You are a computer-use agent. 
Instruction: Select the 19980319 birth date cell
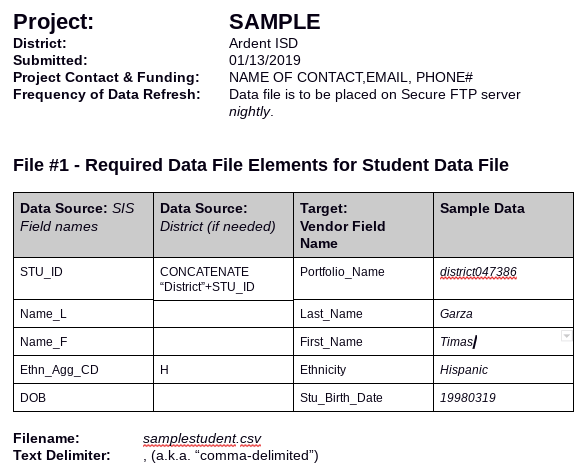tap(503, 398)
